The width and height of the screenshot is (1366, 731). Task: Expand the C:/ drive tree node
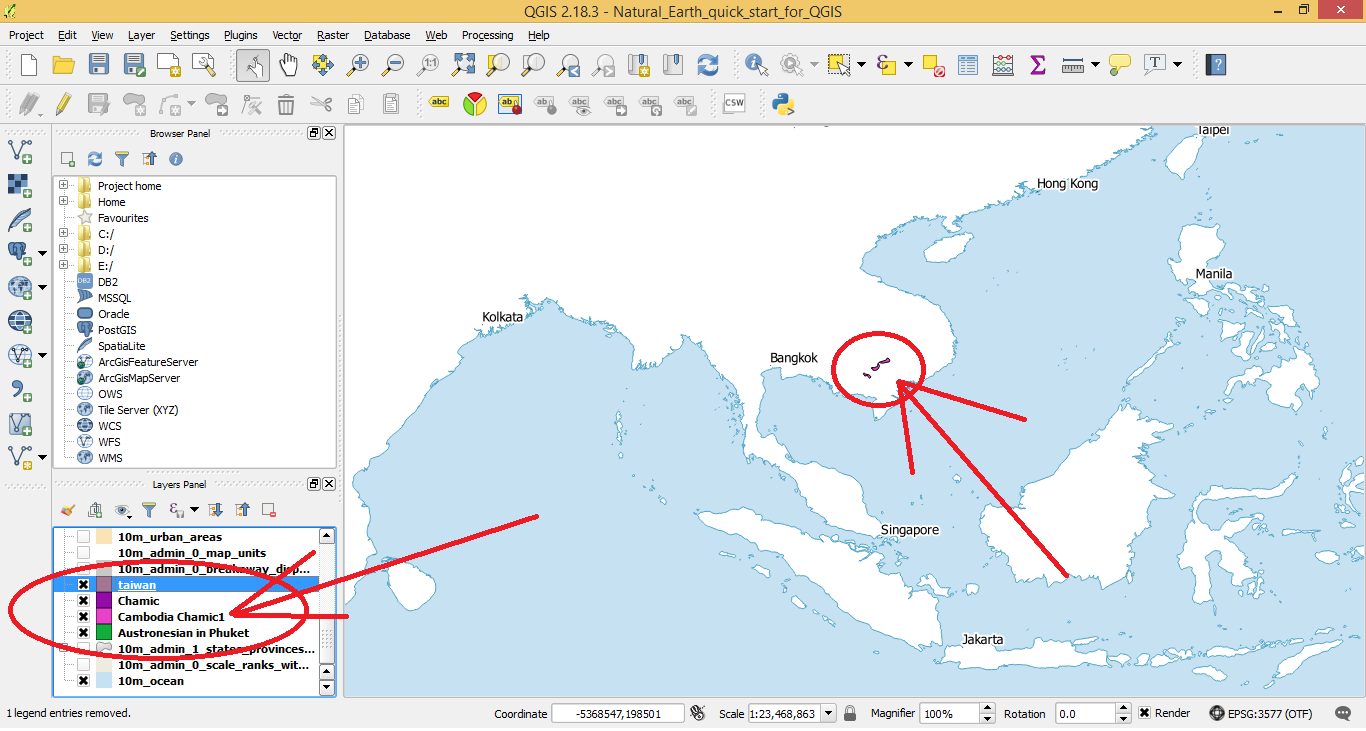tap(64, 233)
